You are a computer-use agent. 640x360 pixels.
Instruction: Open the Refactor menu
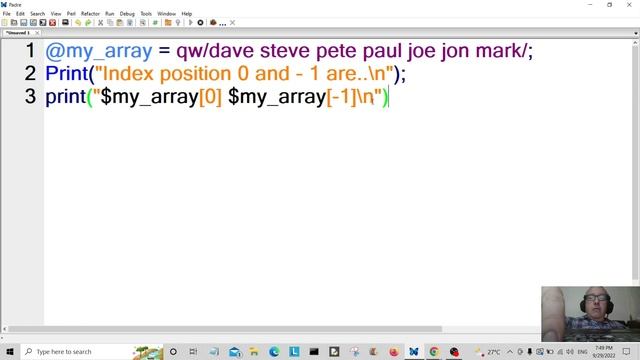[90, 13]
